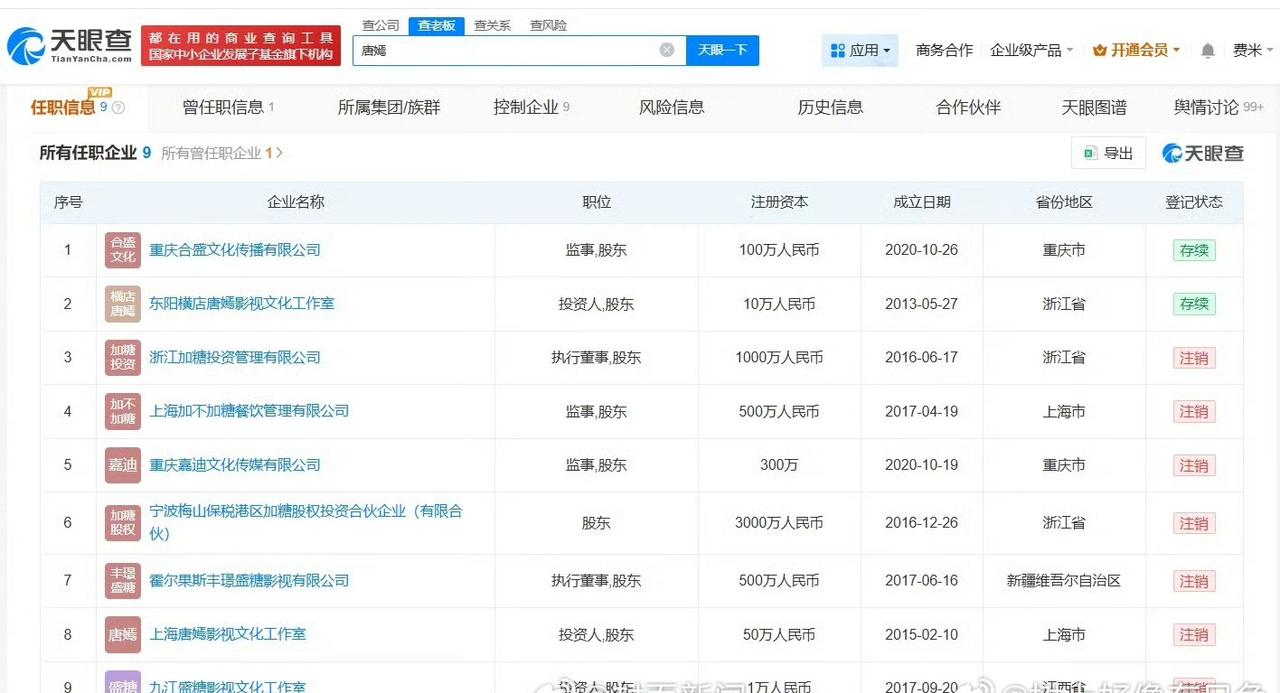This screenshot has width=1280, height=693.
Task: Open the 天眼图谱 tab
Action: point(1094,107)
